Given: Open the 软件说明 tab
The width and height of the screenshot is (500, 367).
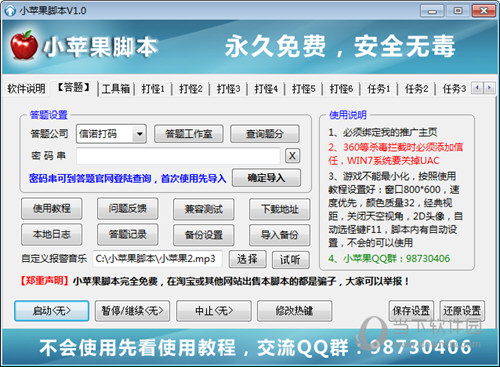Looking at the screenshot, I should point(26,89).
